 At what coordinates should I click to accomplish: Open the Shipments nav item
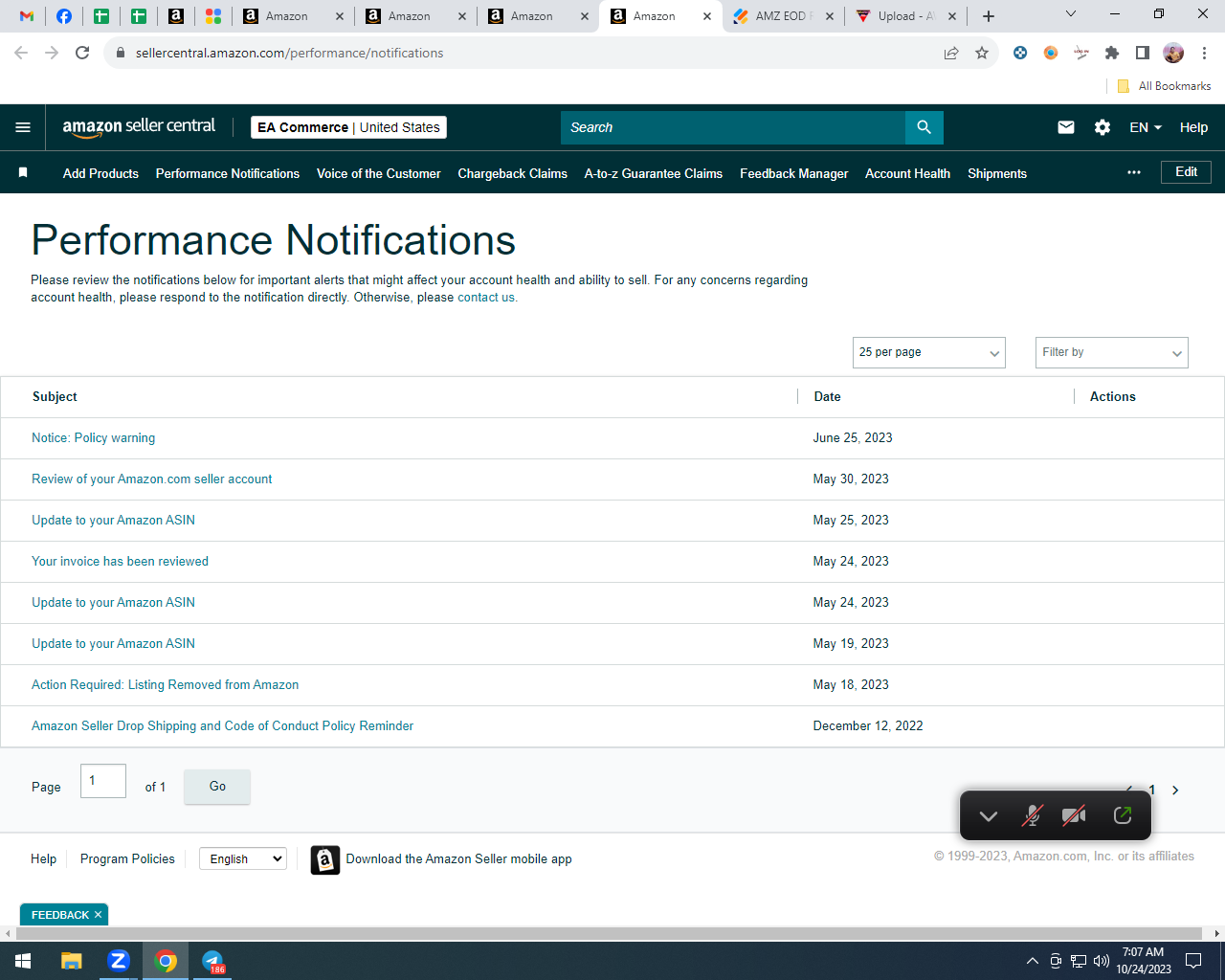coord(997,173)
